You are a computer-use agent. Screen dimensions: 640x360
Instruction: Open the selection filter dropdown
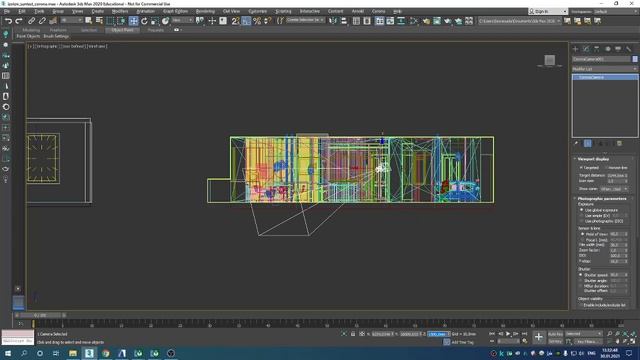(x=71, y=20)
